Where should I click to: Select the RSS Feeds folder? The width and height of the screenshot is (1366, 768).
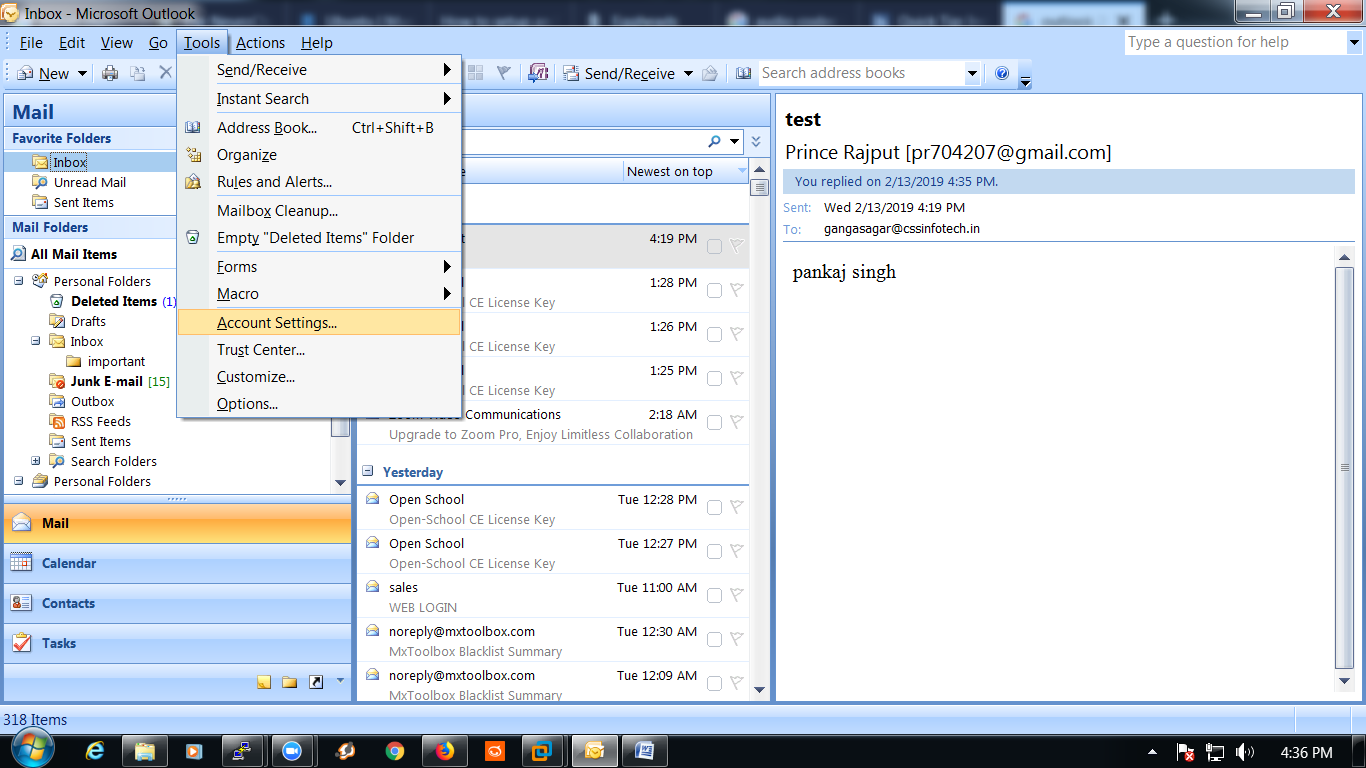point(100,421)
